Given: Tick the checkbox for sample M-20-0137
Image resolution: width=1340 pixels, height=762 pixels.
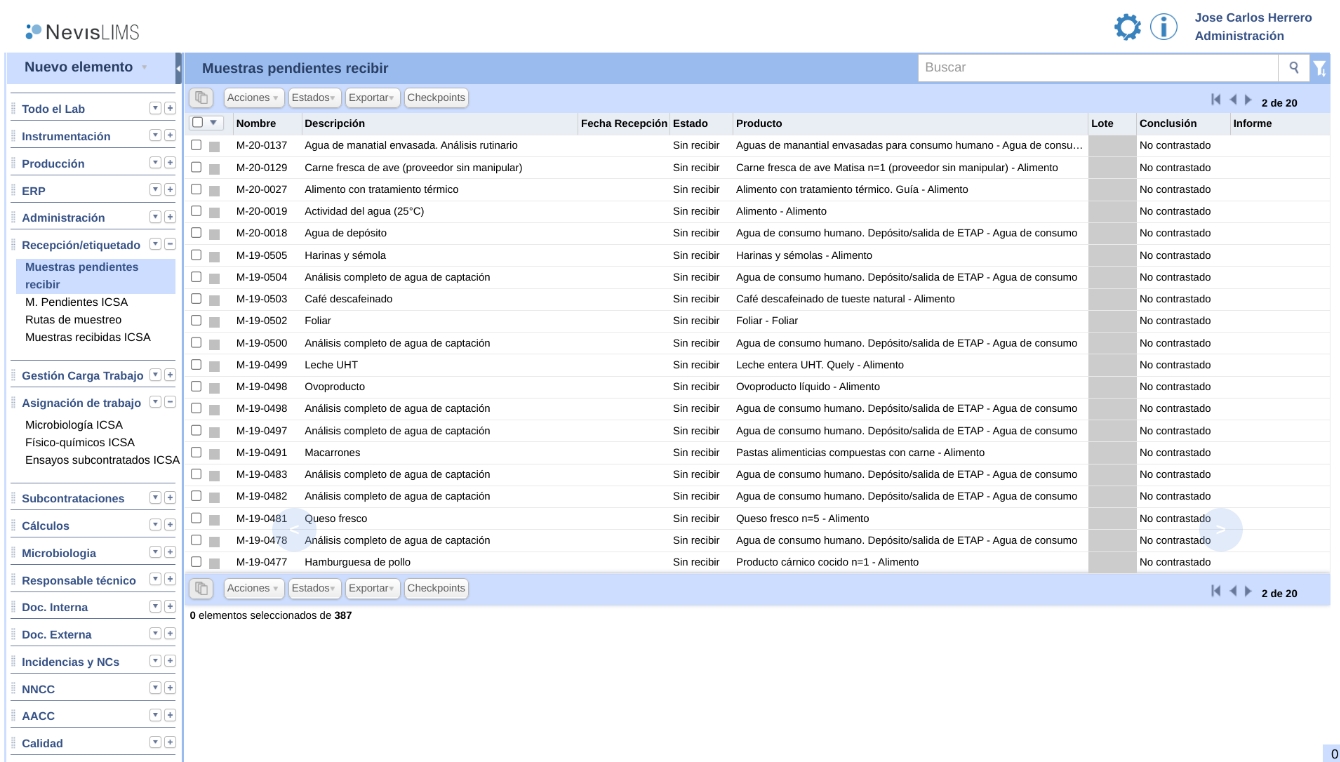Looking at the screenshot, I should tap(197, 145).
